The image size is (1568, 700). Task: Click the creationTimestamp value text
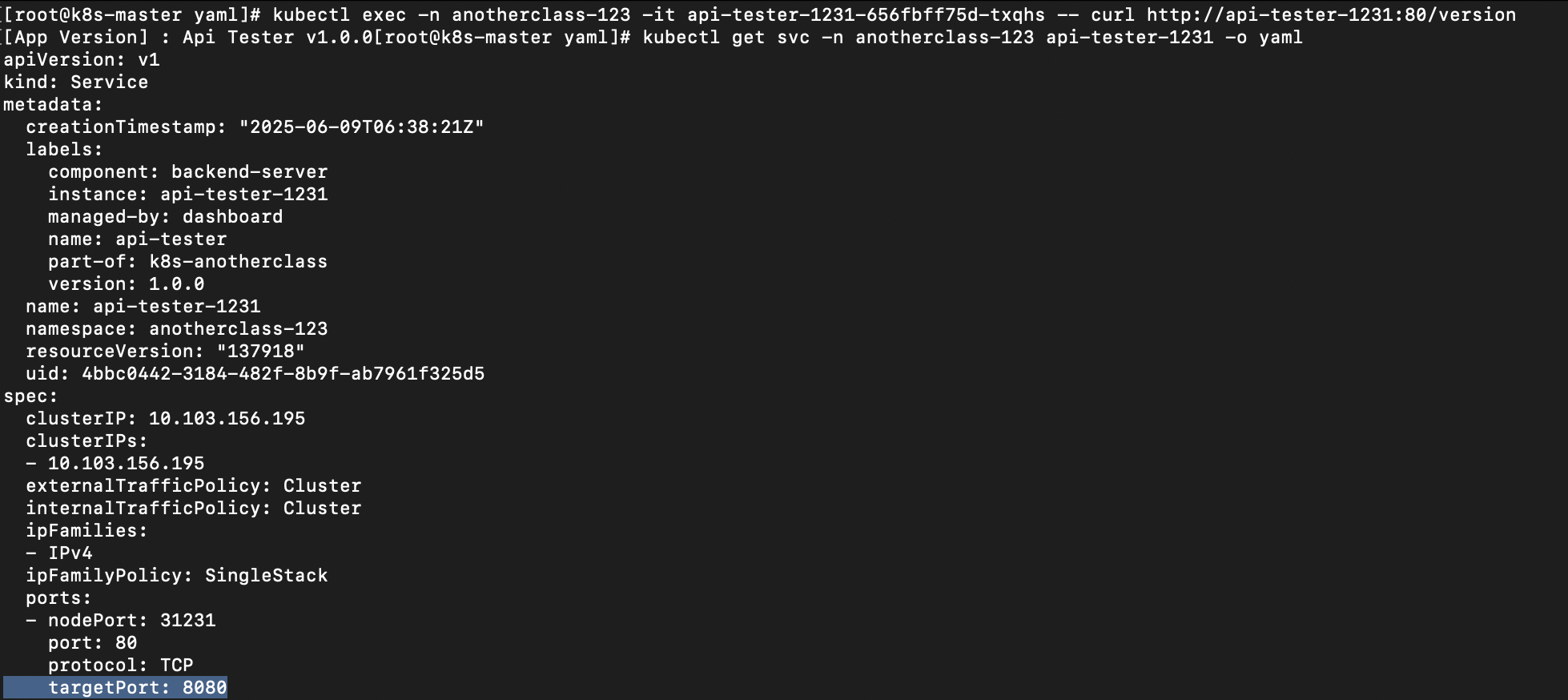tap(361, 127)
